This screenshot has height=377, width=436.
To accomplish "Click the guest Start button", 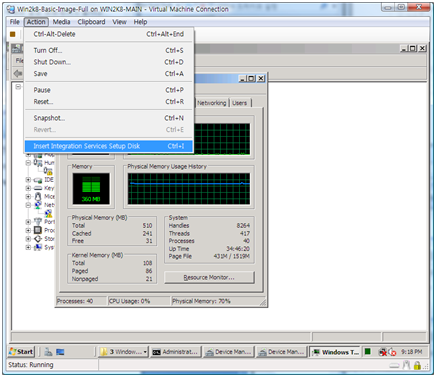I will click(x=21, y=352).
